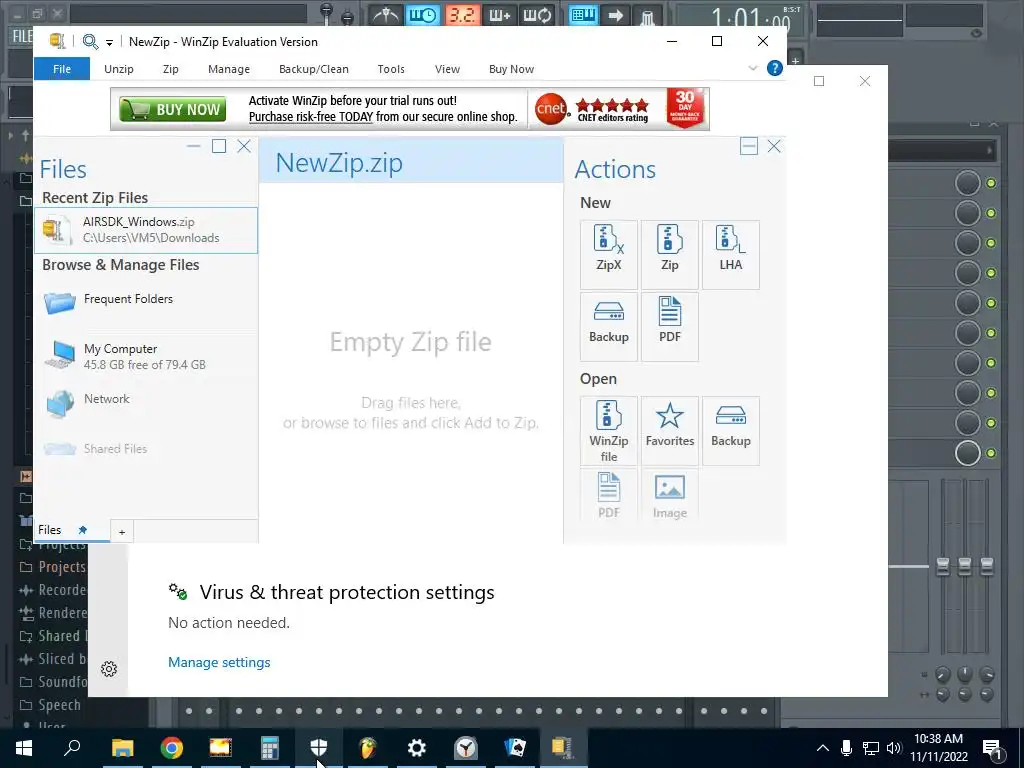Create a new LHA archive
This screenshot has width=1024, height=768.
click(731, 255)
